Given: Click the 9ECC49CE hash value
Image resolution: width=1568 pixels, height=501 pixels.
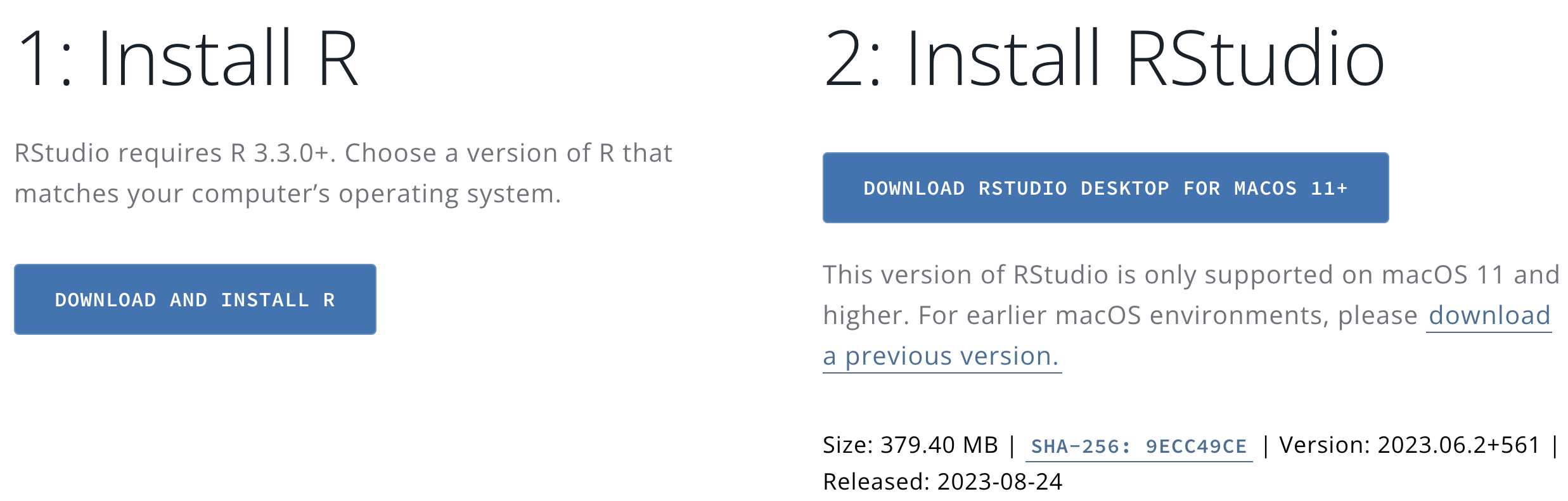Looking at the screenshot, I should [x=1196, y=446].
